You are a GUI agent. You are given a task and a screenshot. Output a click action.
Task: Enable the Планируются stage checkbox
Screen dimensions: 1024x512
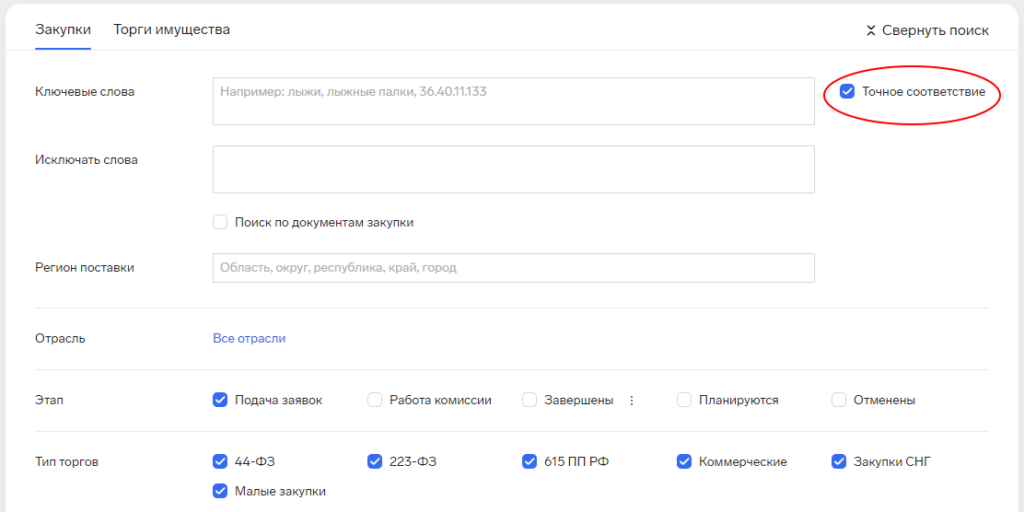pos(685,400)
